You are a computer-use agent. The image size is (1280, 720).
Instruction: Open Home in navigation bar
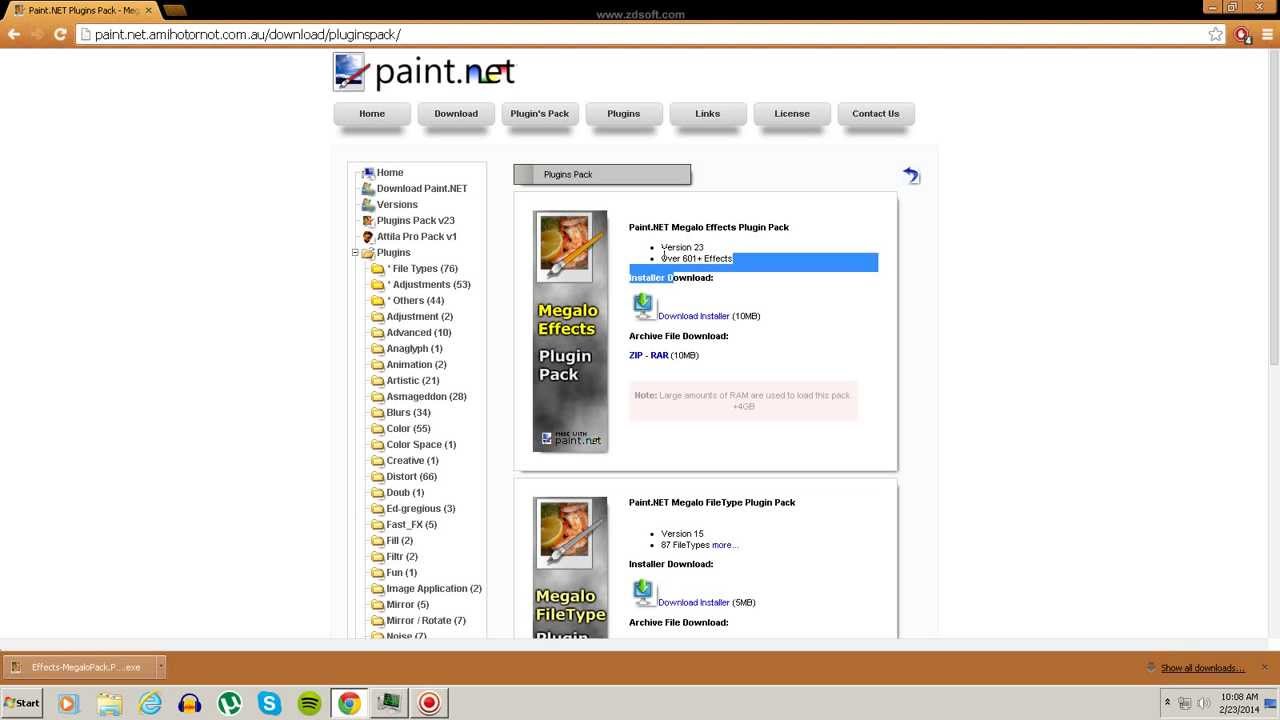tap(372, 113)
